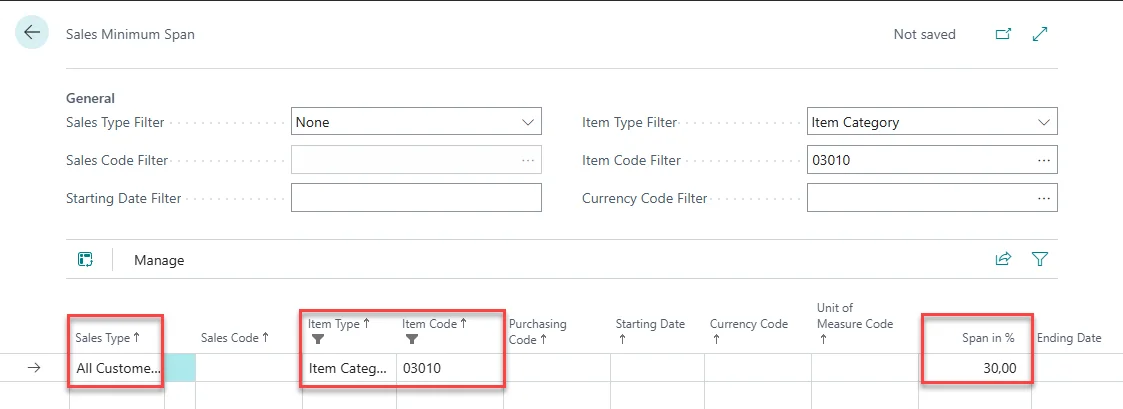Click the Span in % column header

tap(988, 338)
